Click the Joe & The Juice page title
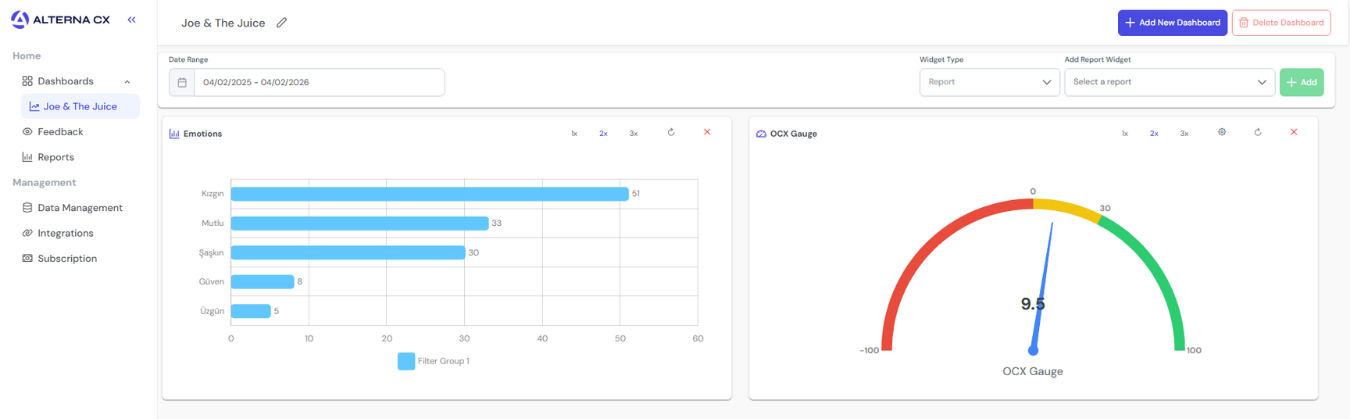The width and height of the screenshot is (1350, 419). click(x=223, y=22)
